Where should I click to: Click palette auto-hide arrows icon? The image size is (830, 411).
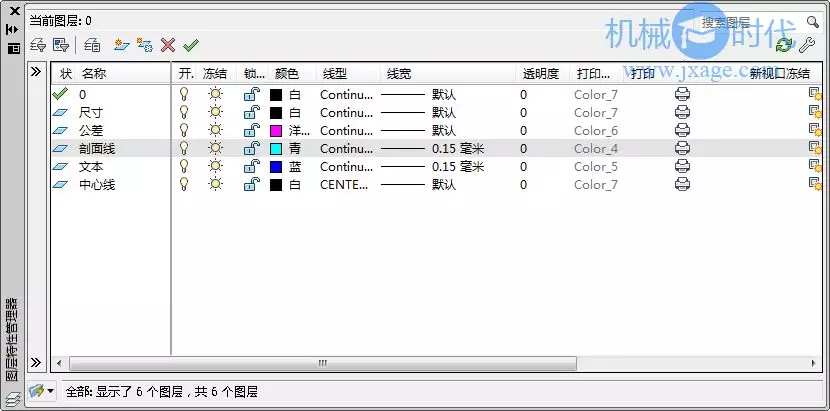tap(13, 30)
